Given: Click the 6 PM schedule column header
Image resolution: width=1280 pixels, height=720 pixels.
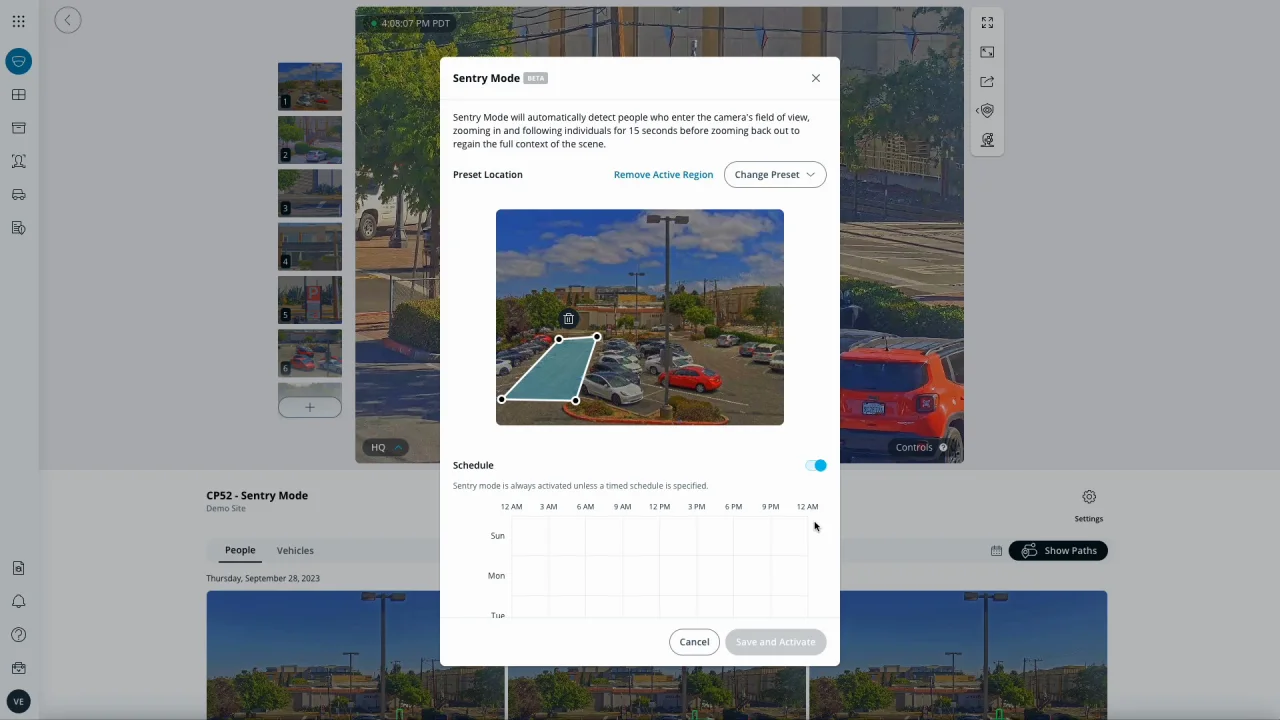Looking at the screenshot, I should [733, 507].
